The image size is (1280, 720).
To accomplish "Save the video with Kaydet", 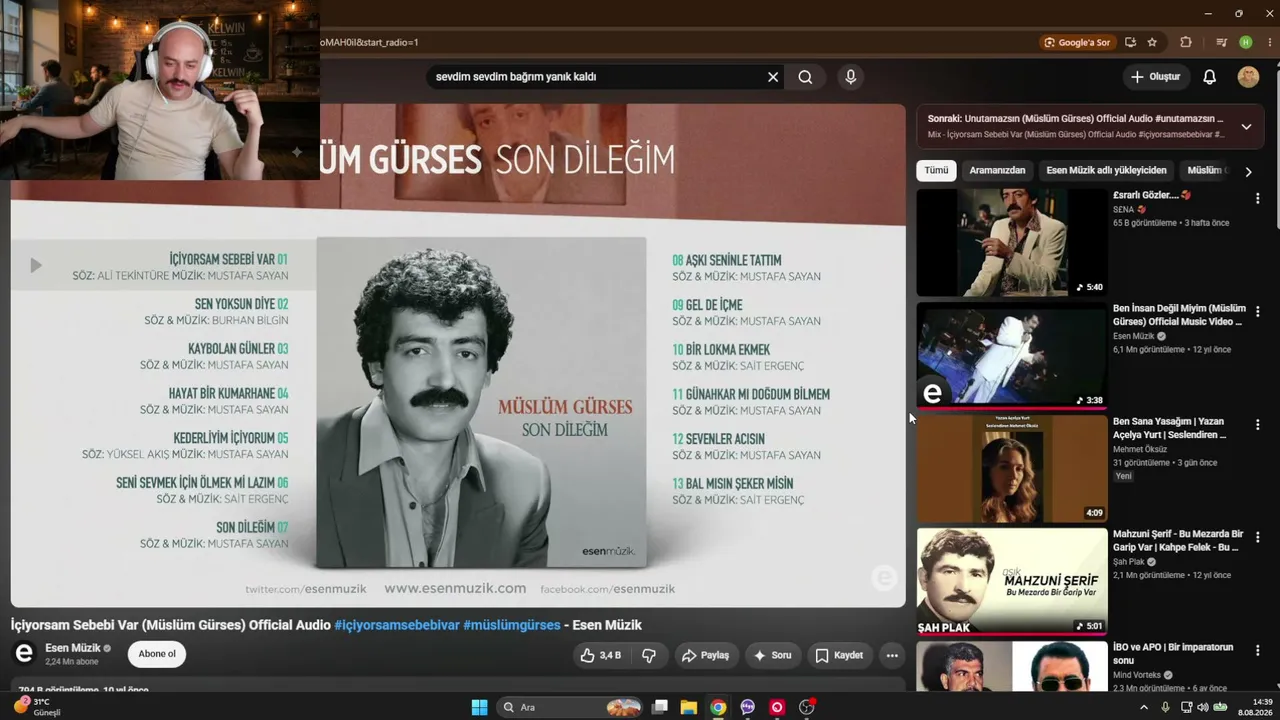I will point(839,655).
